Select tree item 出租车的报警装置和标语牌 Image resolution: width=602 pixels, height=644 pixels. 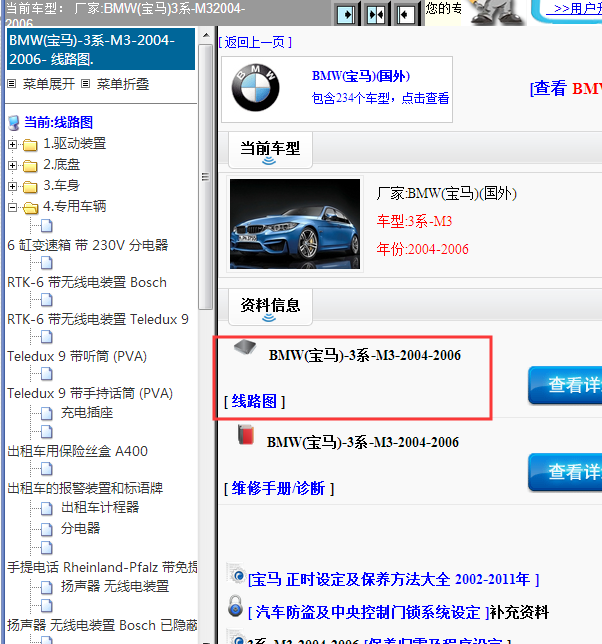point(85,488)
